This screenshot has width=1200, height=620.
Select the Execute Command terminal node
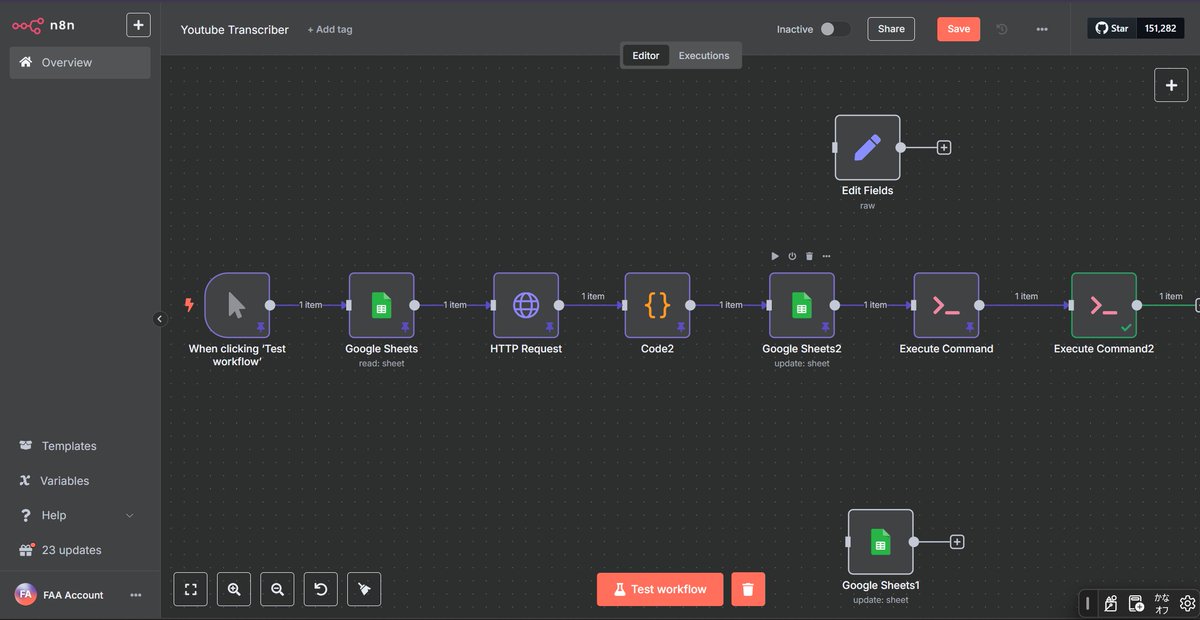(946, 305)
